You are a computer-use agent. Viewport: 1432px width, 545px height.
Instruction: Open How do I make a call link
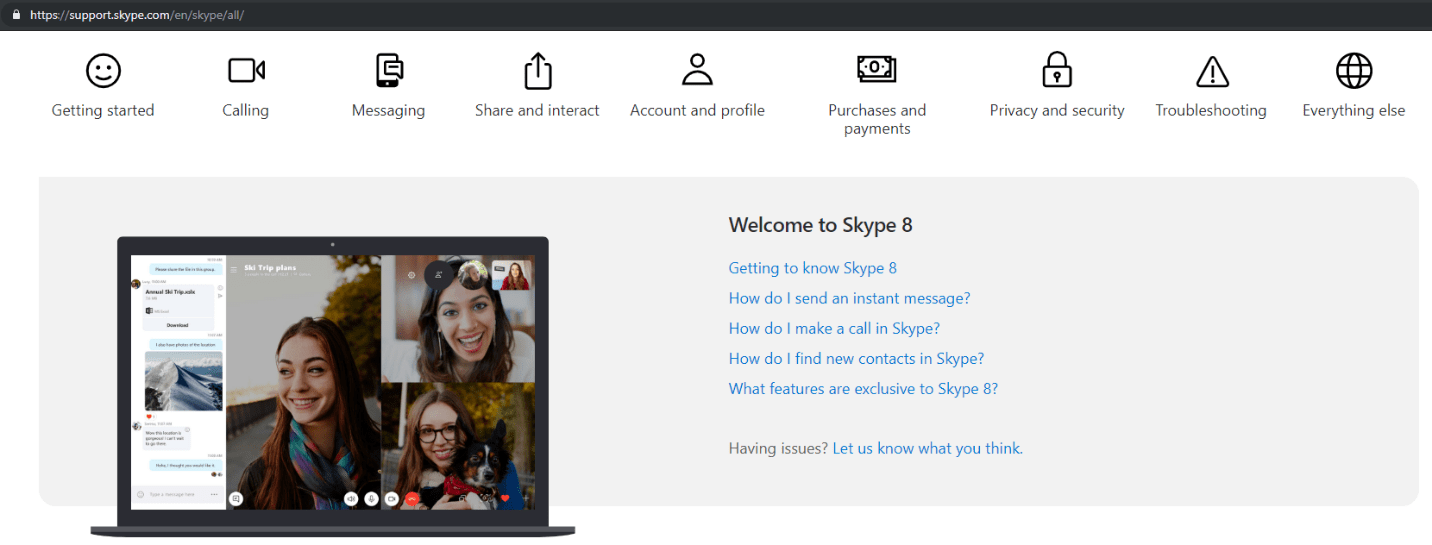tap(834, 328)
